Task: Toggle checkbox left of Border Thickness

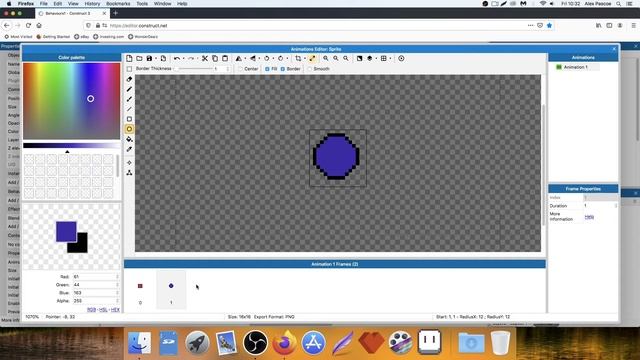Action: (x=129, y=69)
